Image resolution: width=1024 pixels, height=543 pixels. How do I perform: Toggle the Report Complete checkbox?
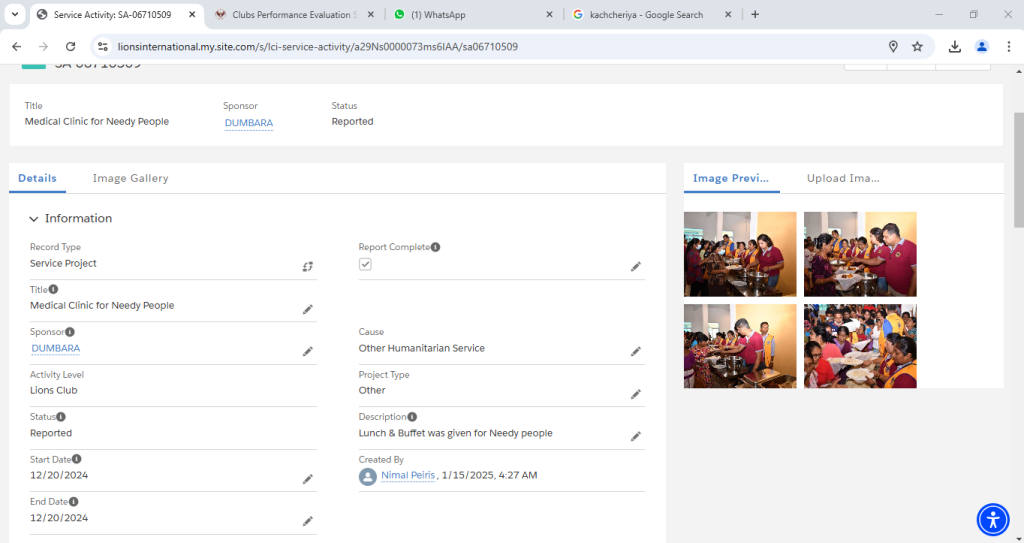click(365, 264)
